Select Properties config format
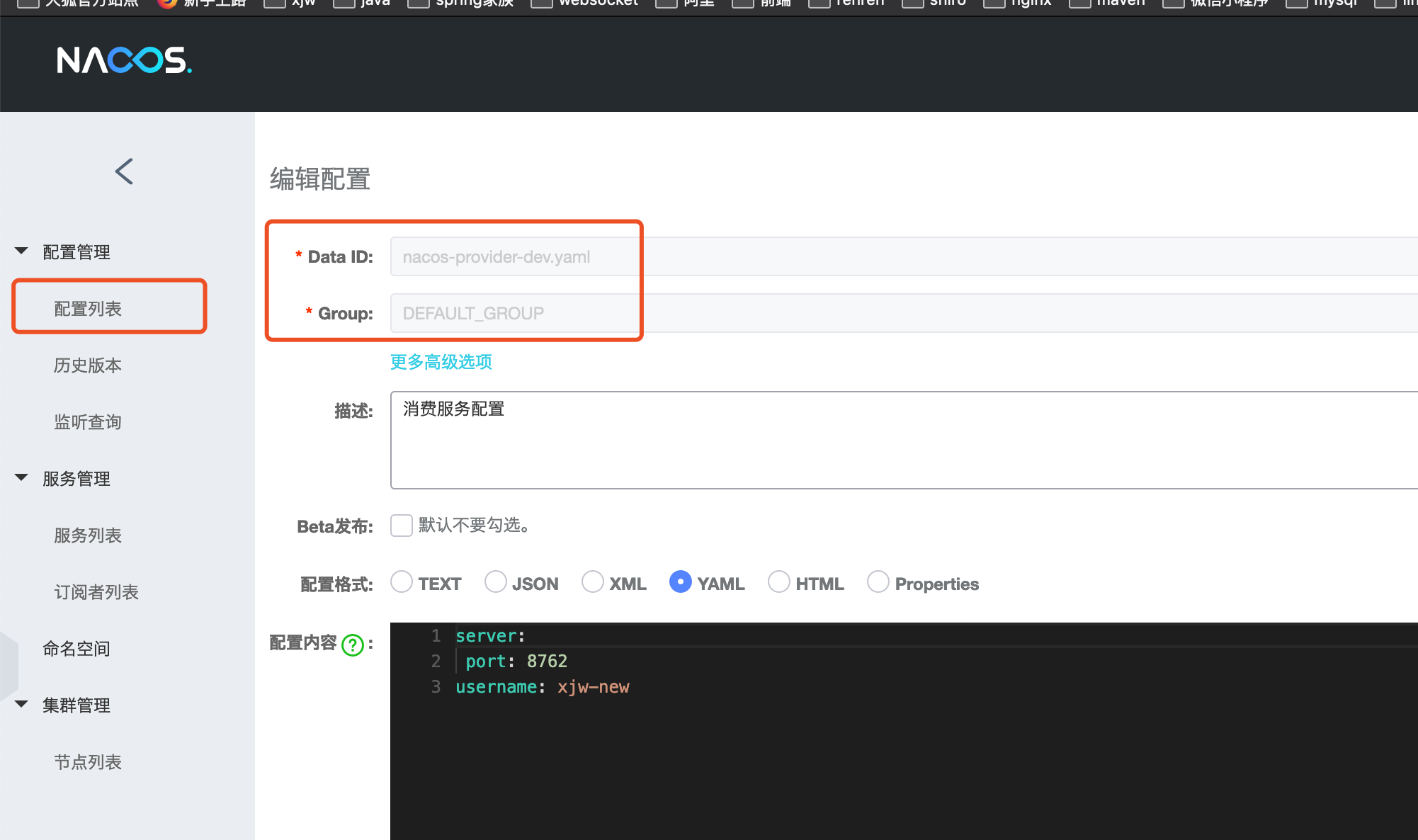The image size is (1418, 840). tap(878, 582)
